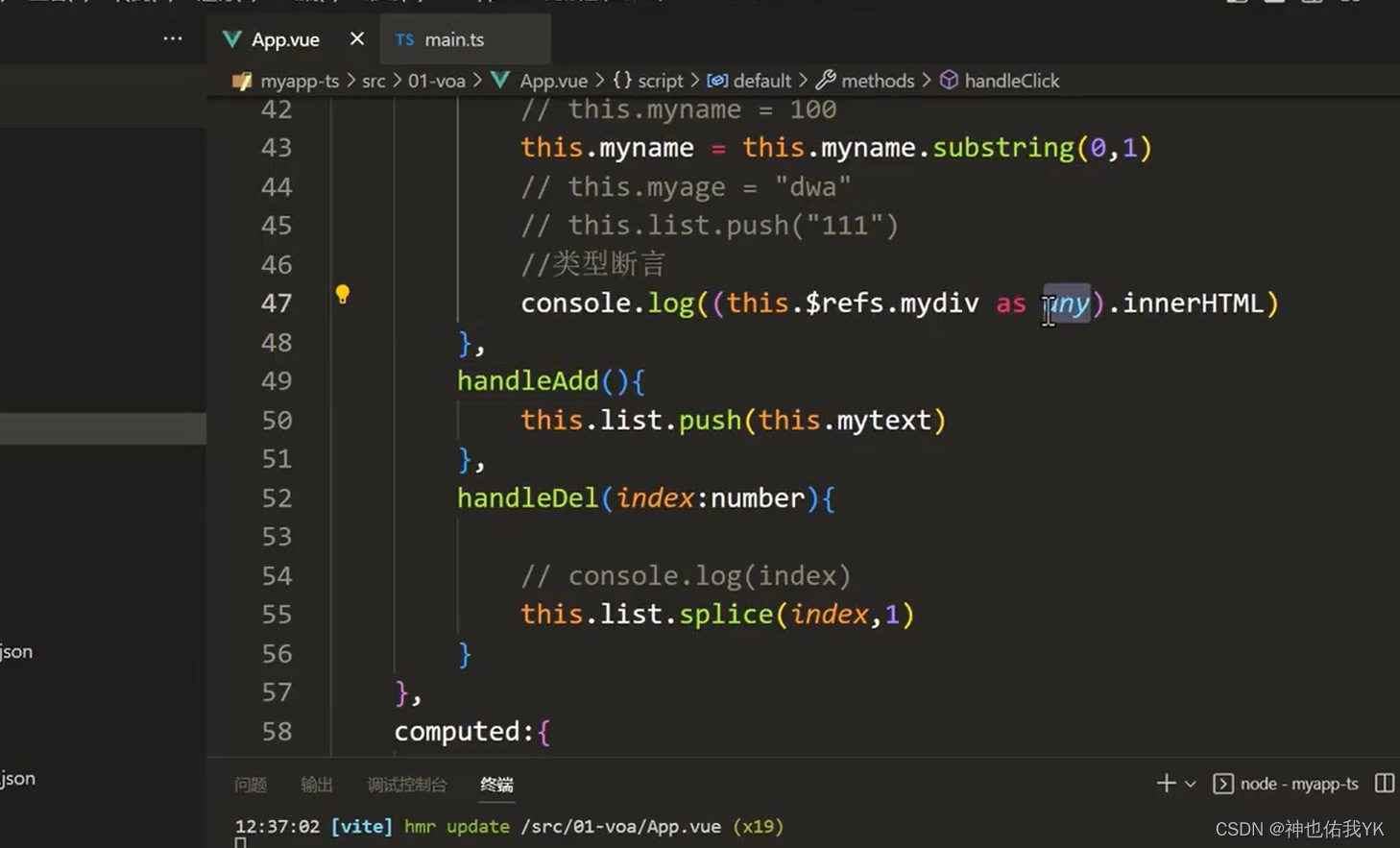Screen dimensions: 1400x848
Task: Click the terminal icon beside node - myapp-ts
Action: [1223, 784]
